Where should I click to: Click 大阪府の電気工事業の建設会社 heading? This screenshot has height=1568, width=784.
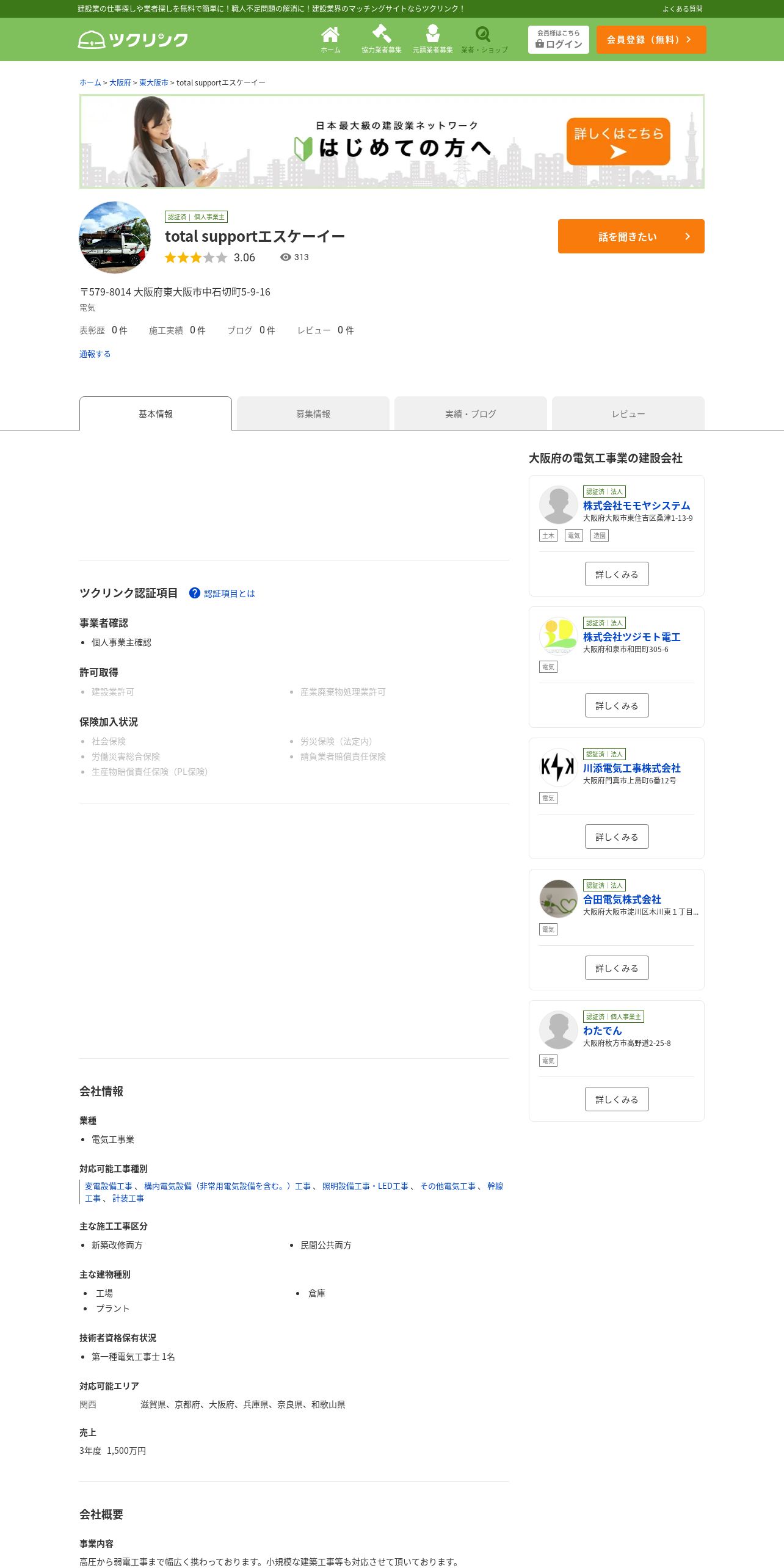coord(606,458)
